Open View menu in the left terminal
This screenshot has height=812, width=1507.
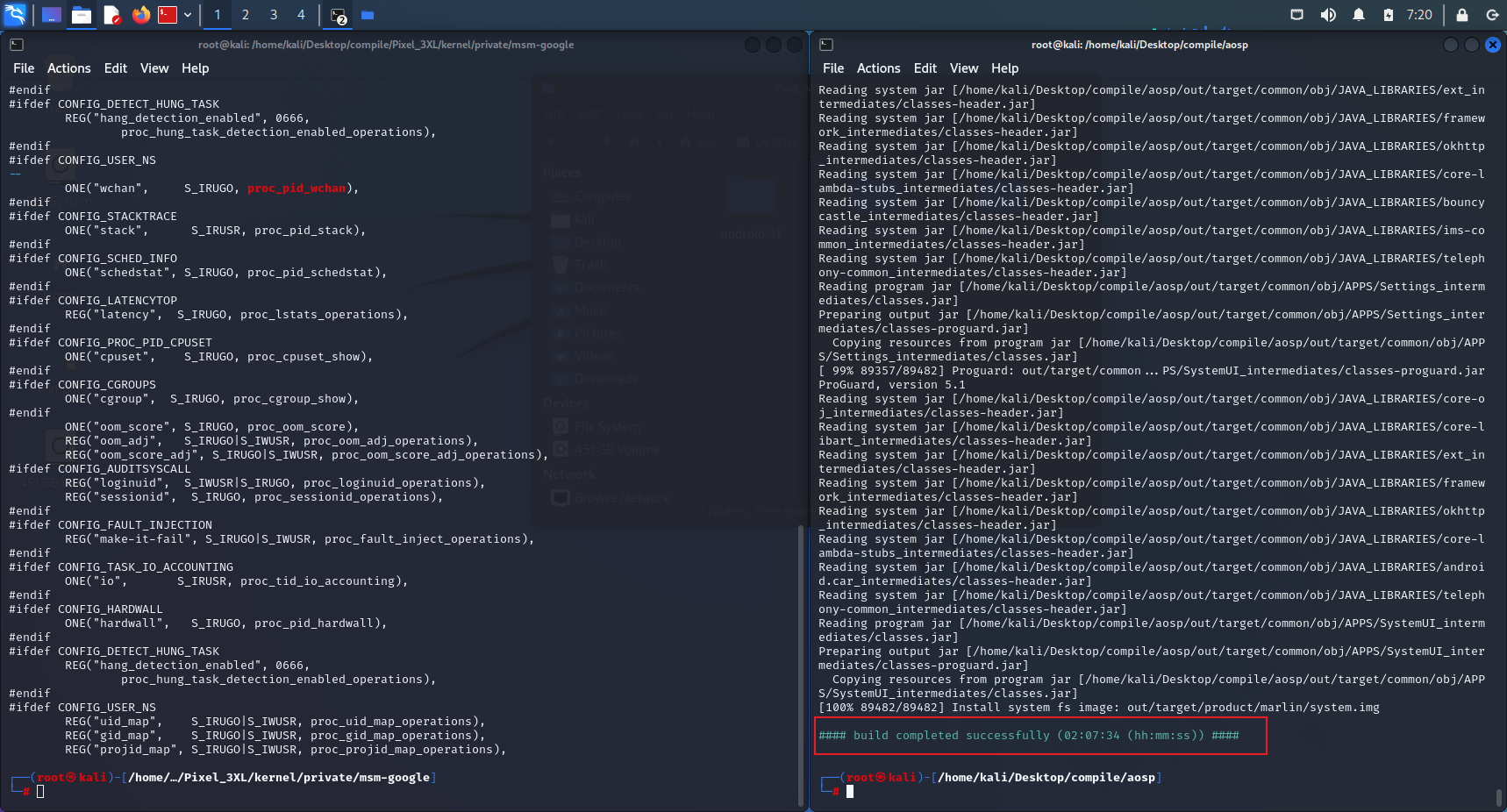[x=154, y=68]
